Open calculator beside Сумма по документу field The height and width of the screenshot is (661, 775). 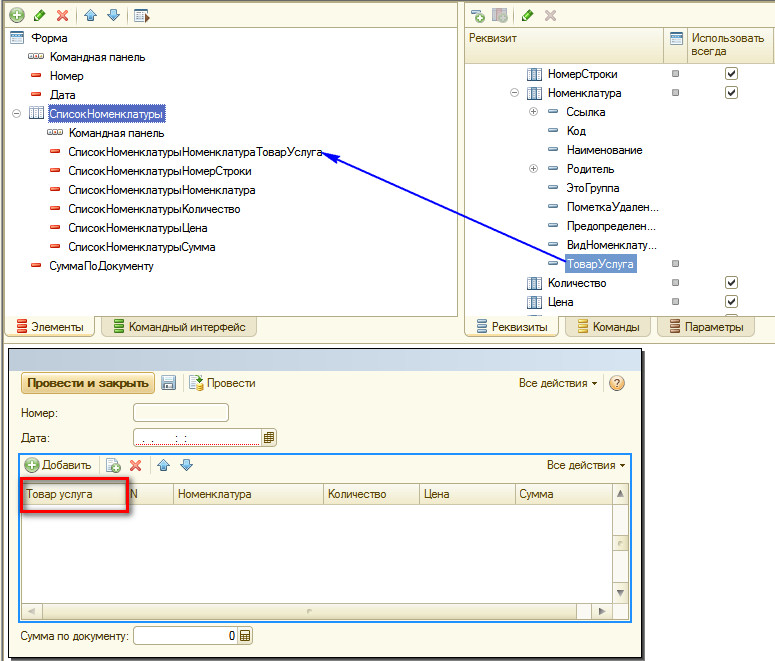coord(245,636)
